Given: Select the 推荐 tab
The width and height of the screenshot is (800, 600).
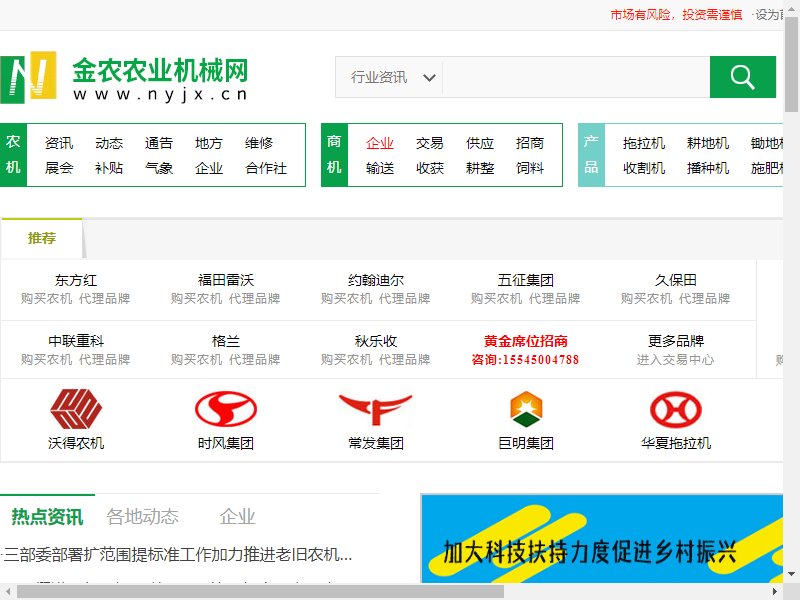Looking at the screenshot, I should (x=41, y=238).
